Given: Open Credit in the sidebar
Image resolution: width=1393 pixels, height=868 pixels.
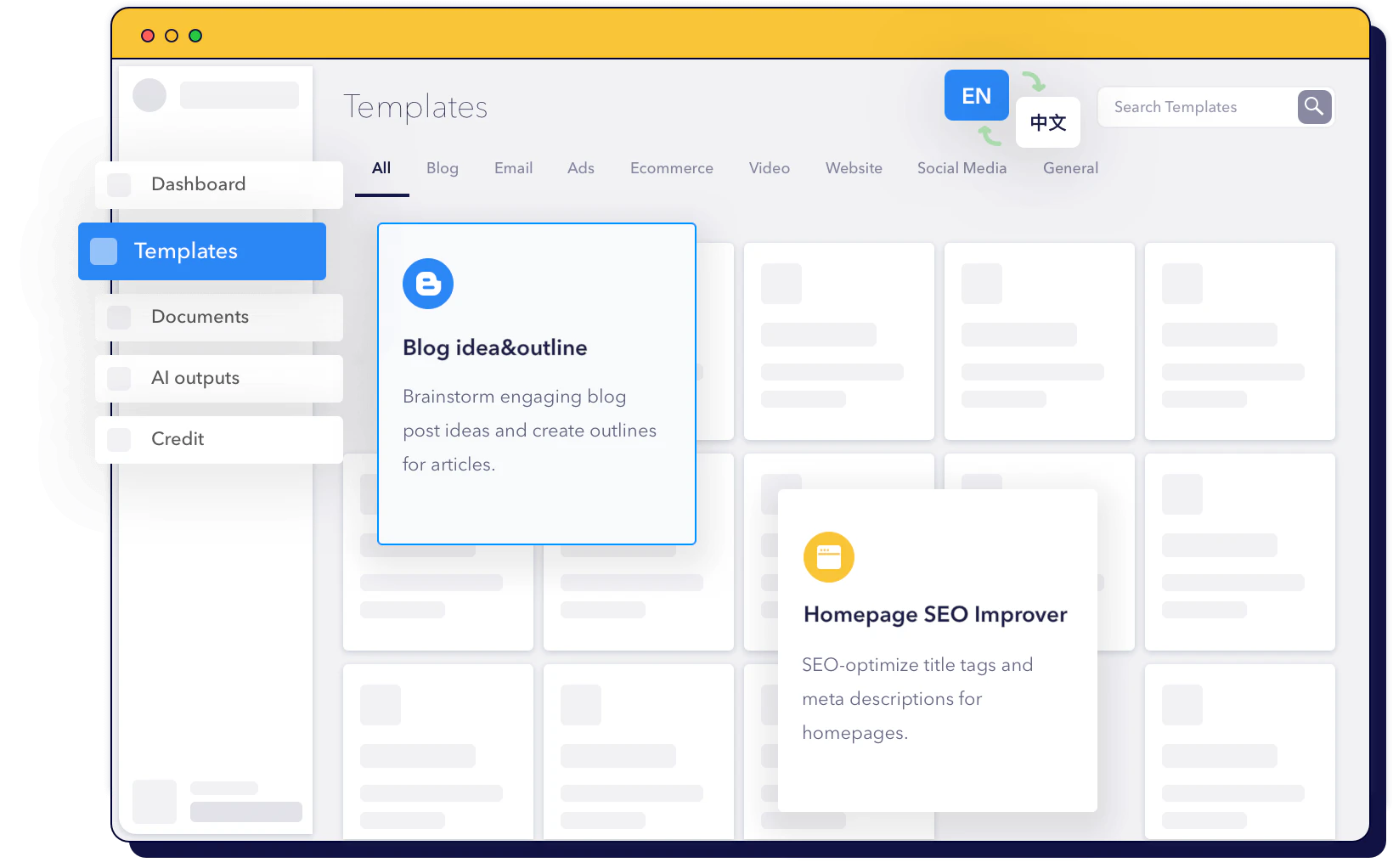Looking at the screenshot, I should click(219, 440).
